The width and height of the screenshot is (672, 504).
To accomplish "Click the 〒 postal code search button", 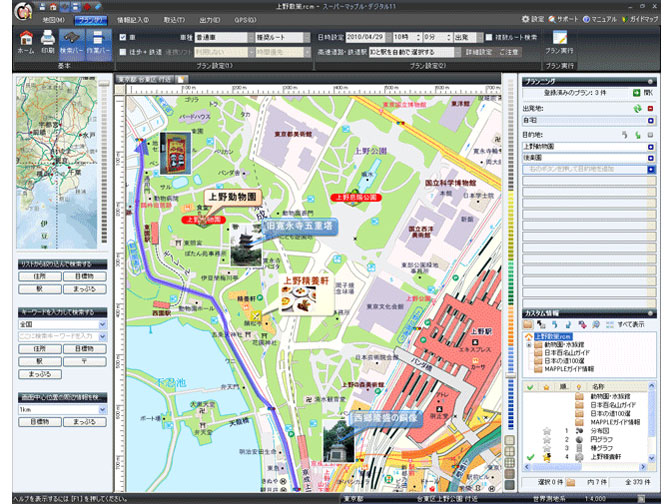I will (x=85, y=361).
